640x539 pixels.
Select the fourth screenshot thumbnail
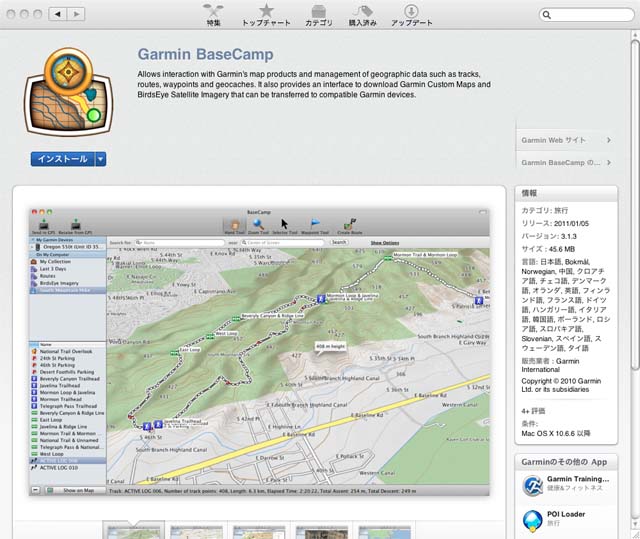tap(322, 532)
